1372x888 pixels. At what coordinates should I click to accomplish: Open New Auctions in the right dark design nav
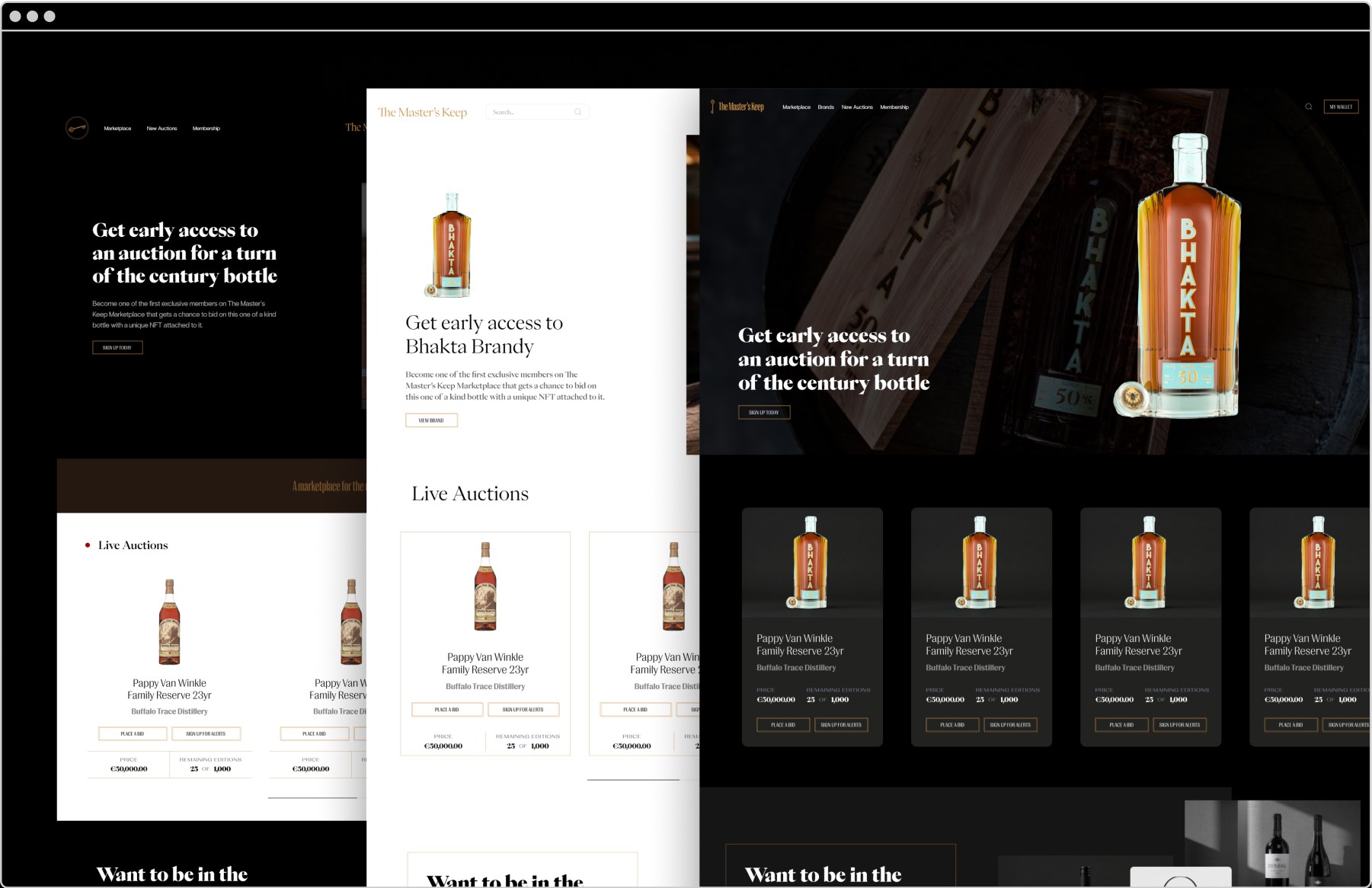(857, 107)
